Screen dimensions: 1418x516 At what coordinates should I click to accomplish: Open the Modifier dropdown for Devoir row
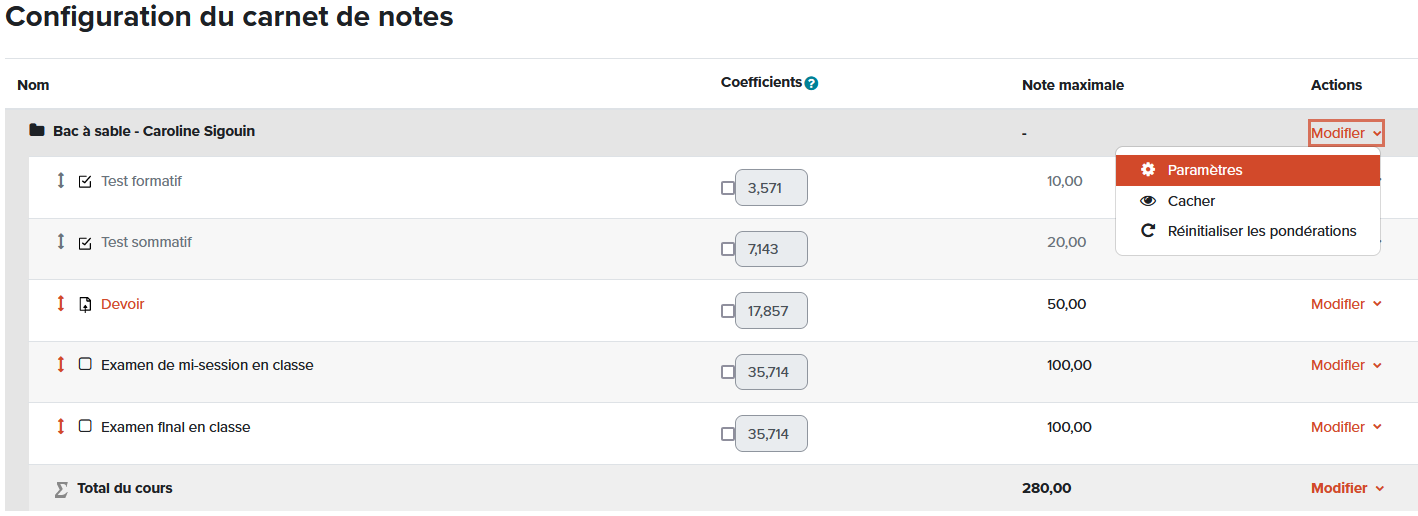pyautogui.click(x=1346, y=304)
